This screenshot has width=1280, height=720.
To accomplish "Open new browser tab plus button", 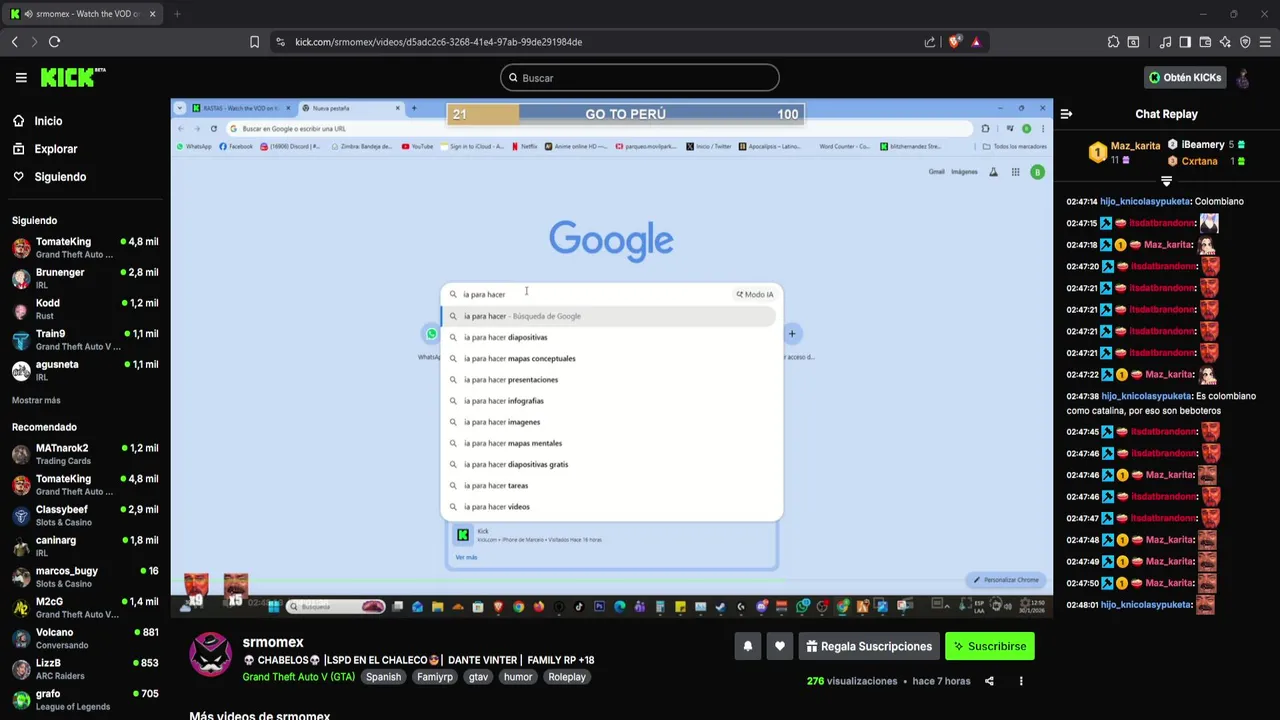I will click(x=177, y=14).
